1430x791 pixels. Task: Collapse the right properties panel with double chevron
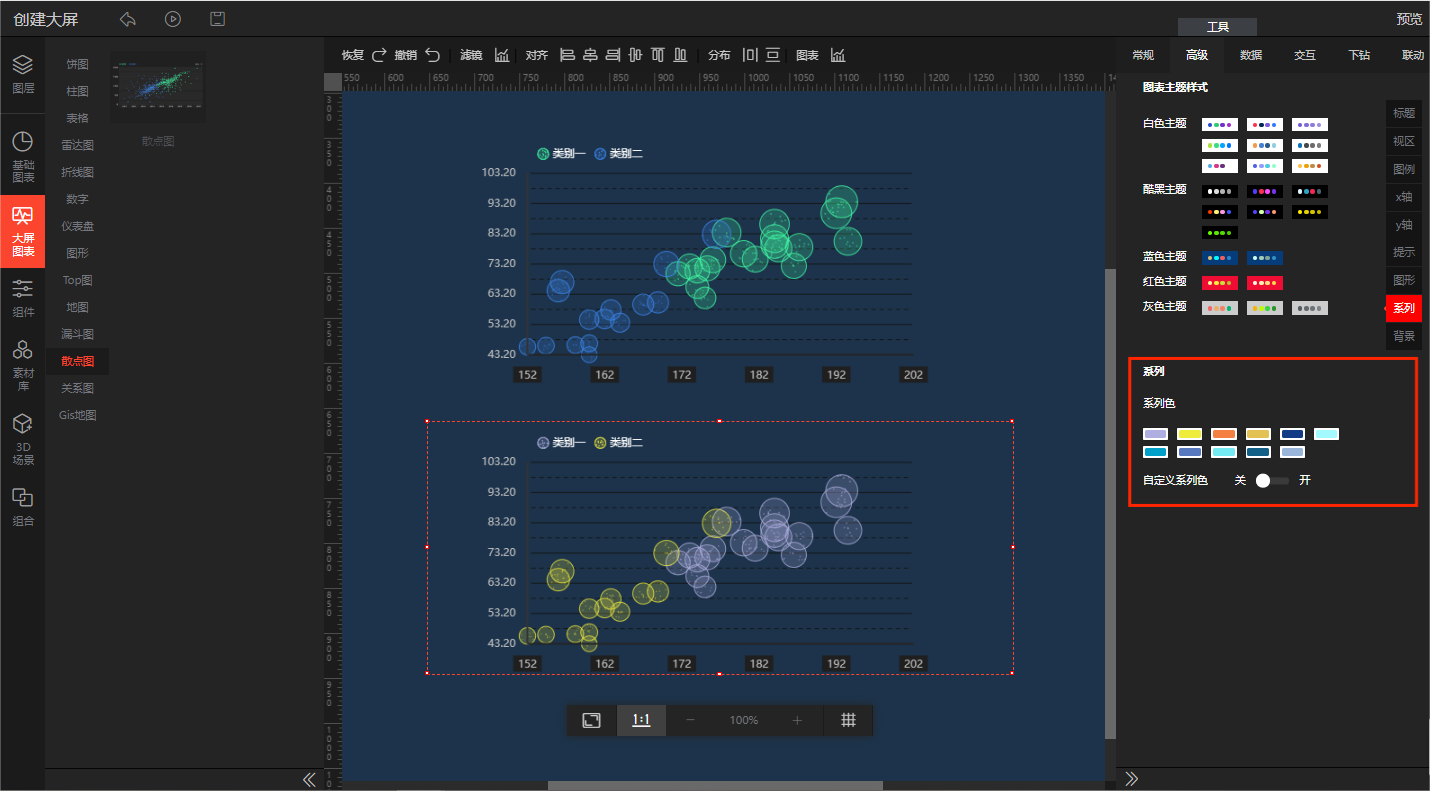(x=1132, y=778)
